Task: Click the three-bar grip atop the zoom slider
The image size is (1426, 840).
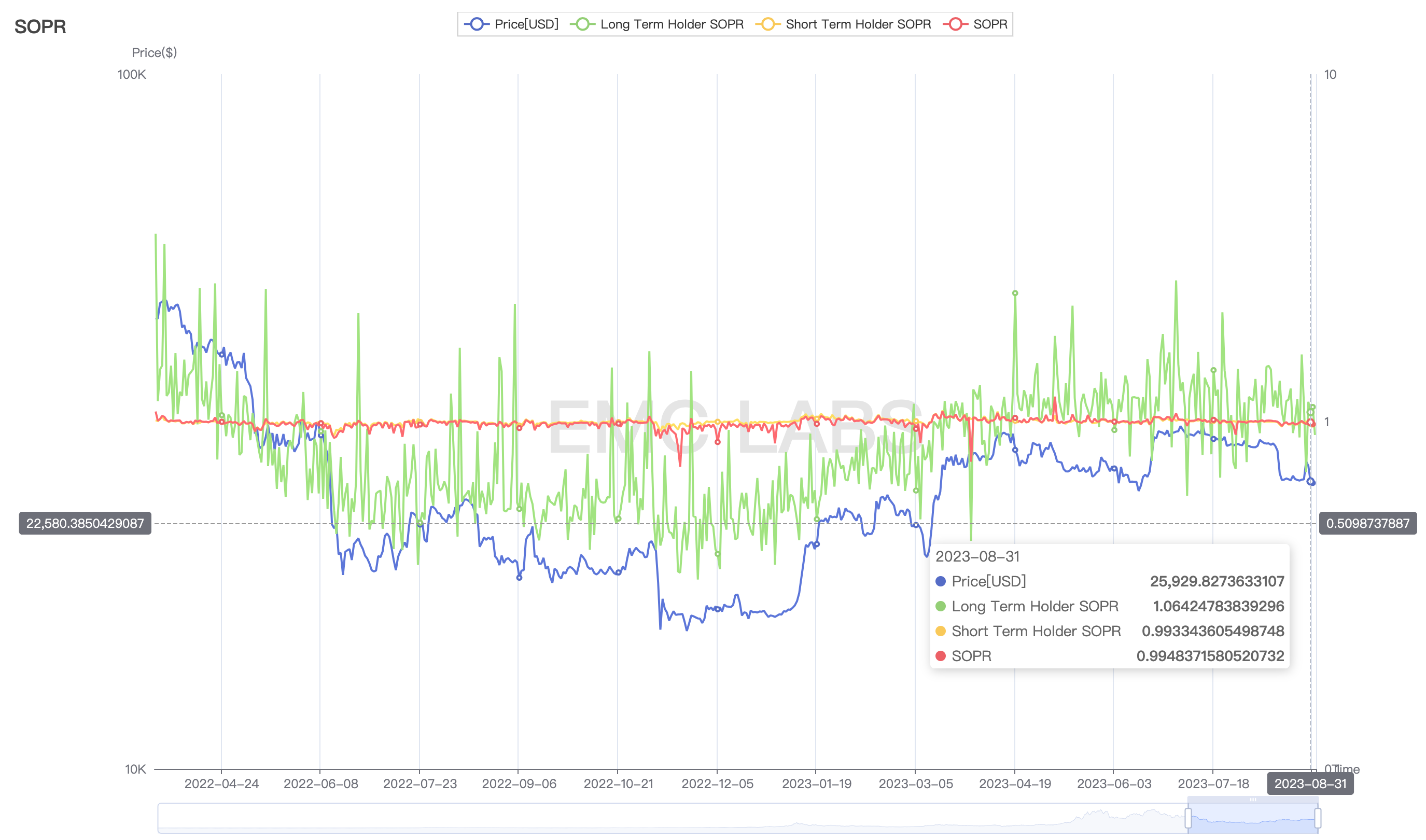Action: pos(1252,799)
